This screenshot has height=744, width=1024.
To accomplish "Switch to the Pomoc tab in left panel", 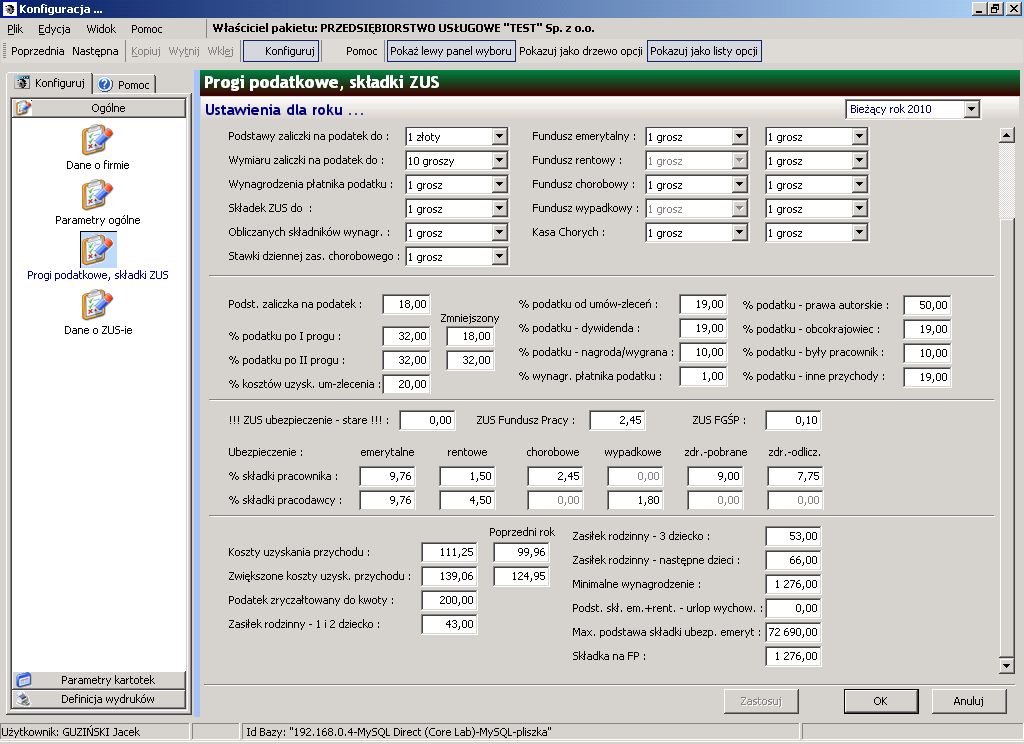I will tap(125, 84).
